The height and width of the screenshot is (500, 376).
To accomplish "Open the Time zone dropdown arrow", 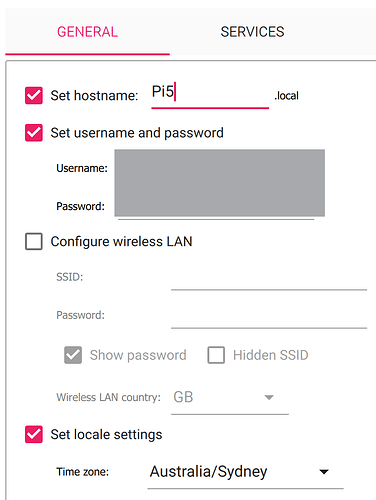I will 324,472.
